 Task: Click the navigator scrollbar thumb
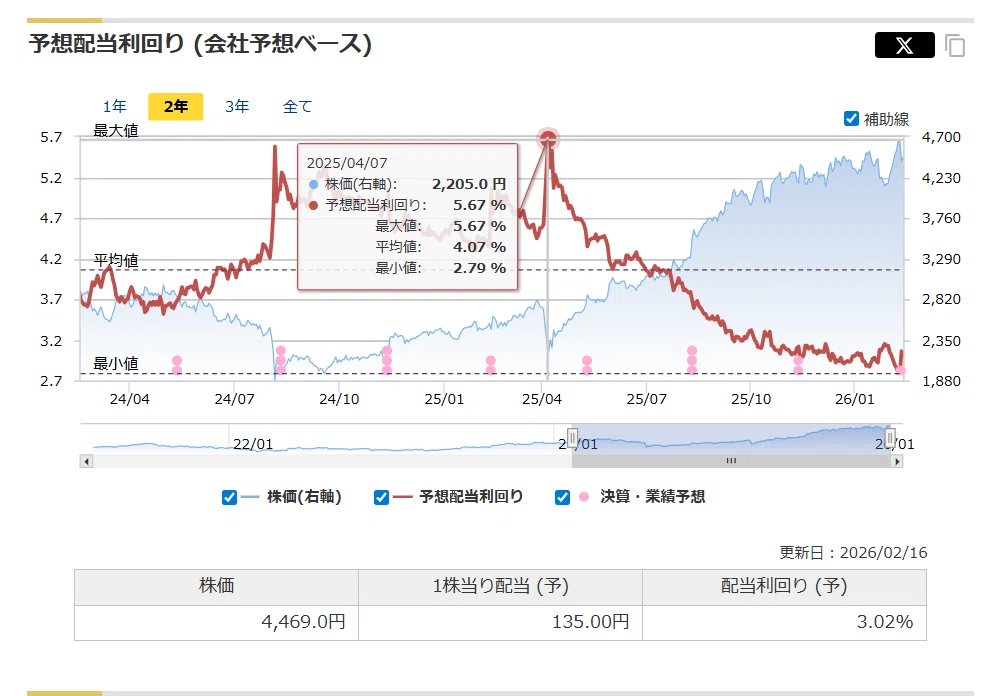pos(731,462)
